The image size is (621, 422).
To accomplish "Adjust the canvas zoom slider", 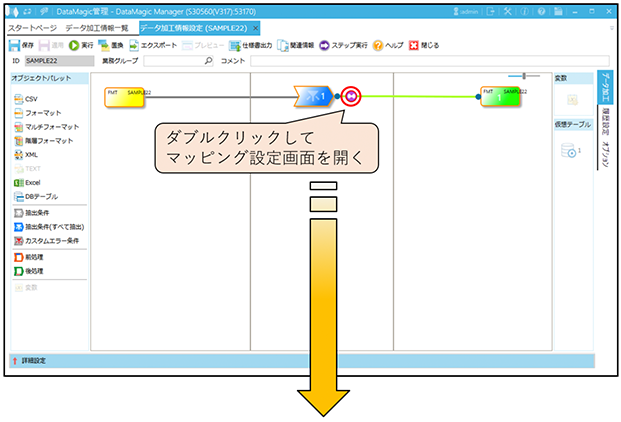I will 523,76.
